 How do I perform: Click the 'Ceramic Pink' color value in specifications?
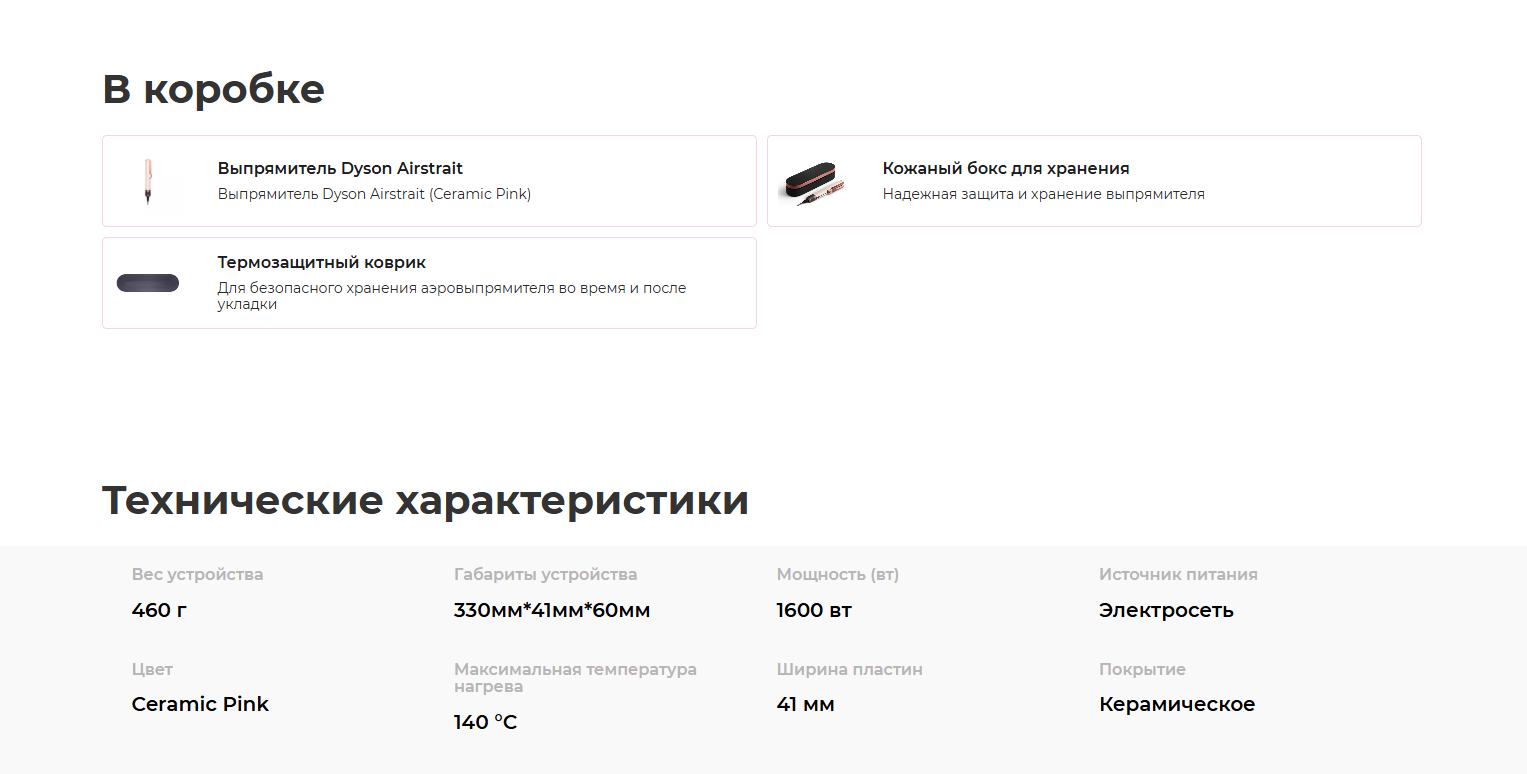(200, 704)
